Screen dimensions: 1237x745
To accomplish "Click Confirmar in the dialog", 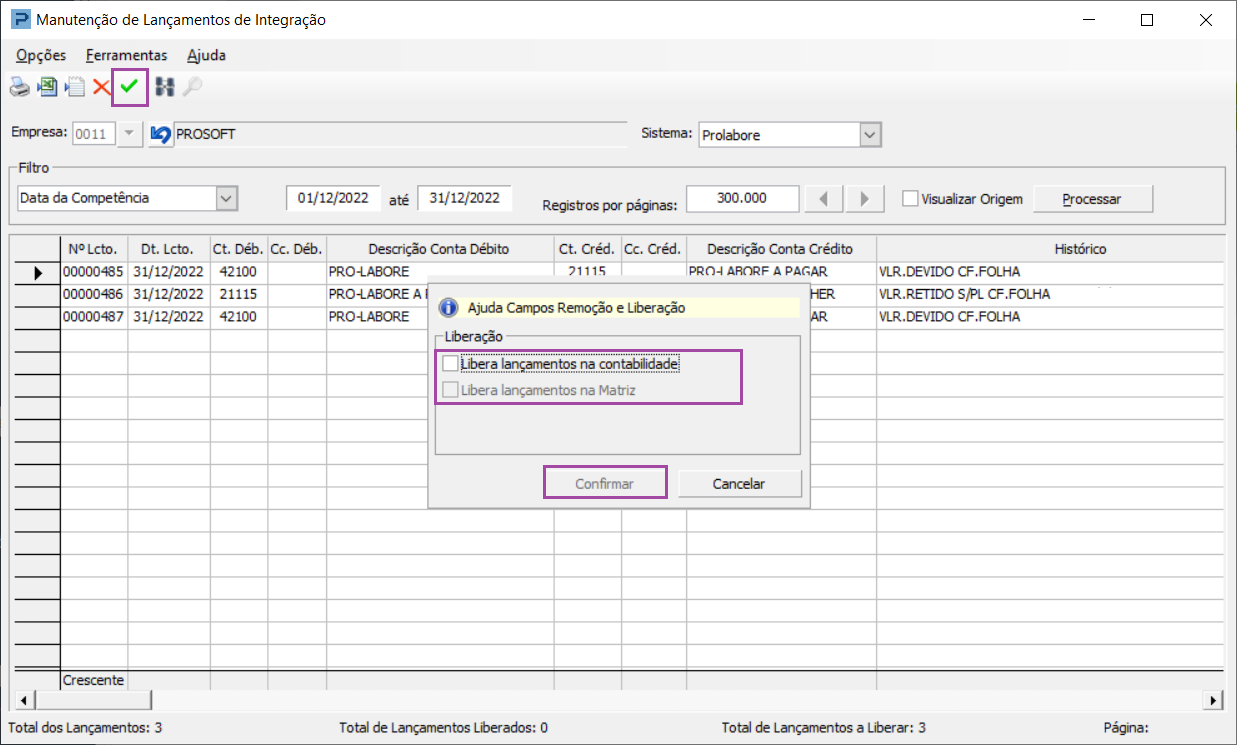I will (605, 483).
